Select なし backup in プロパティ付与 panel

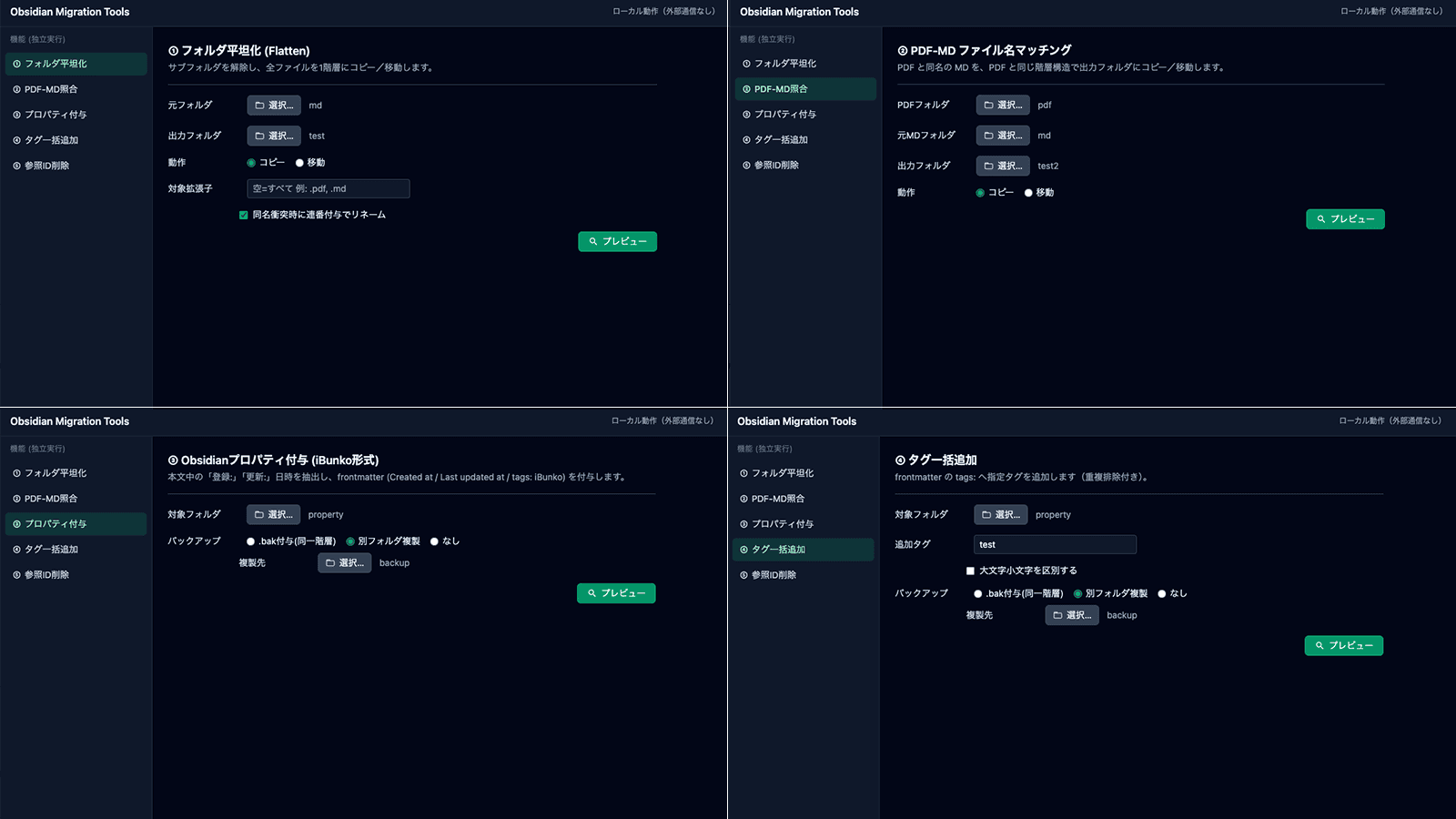click(x=434, y=541)
